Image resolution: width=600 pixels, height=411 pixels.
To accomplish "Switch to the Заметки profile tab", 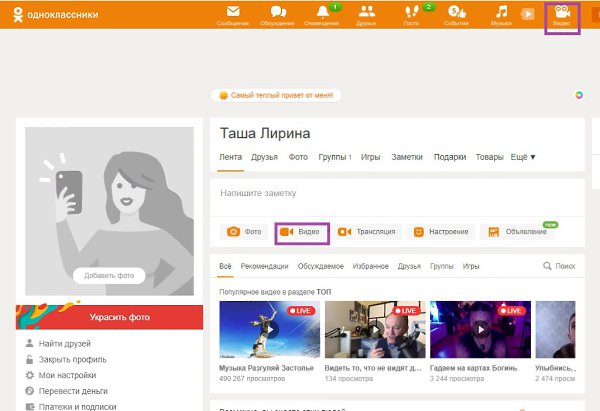I will pyautogui.click(x=407, y=157).
